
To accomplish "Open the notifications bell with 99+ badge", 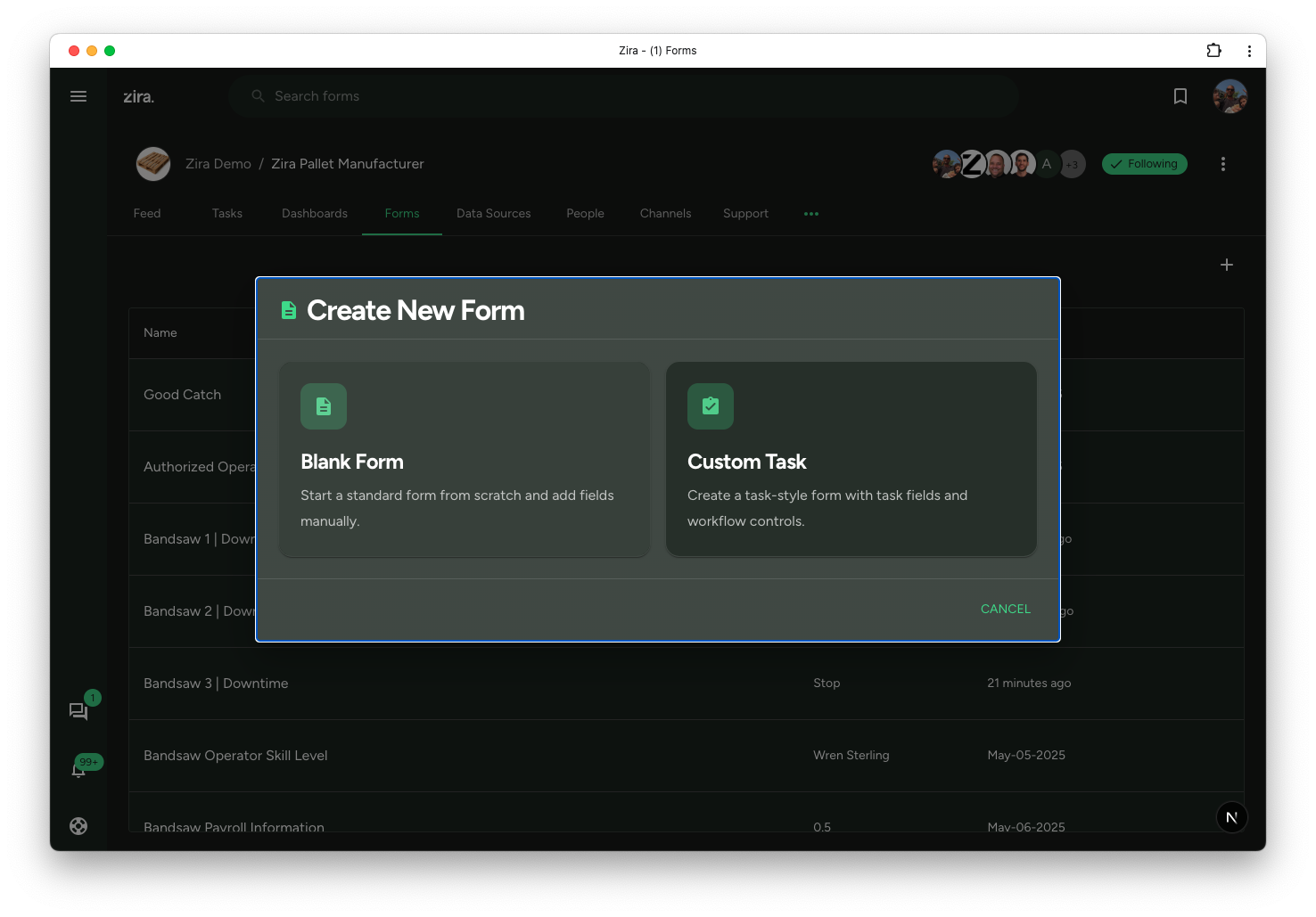I will (78, 769).
